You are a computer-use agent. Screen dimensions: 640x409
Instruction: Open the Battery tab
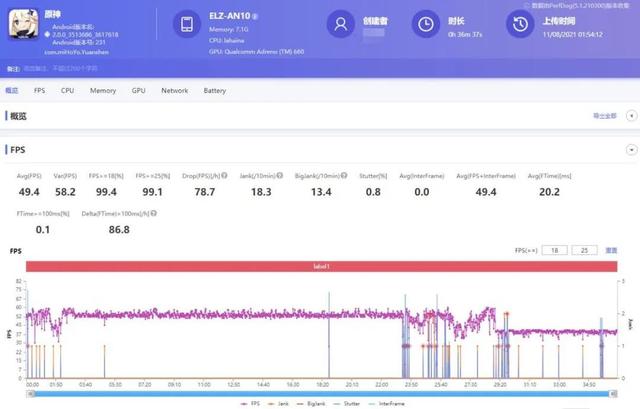click(215, 91)
